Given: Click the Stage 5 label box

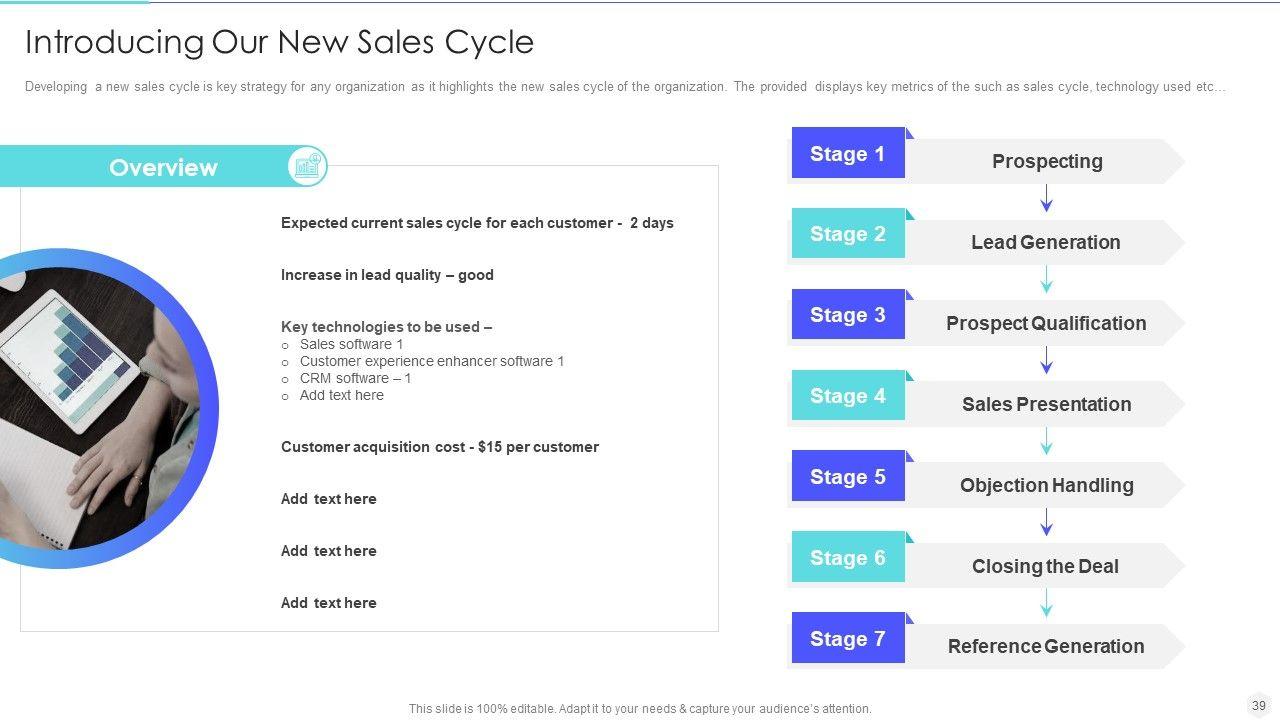Looking at the screenshot, I should 848,477.
